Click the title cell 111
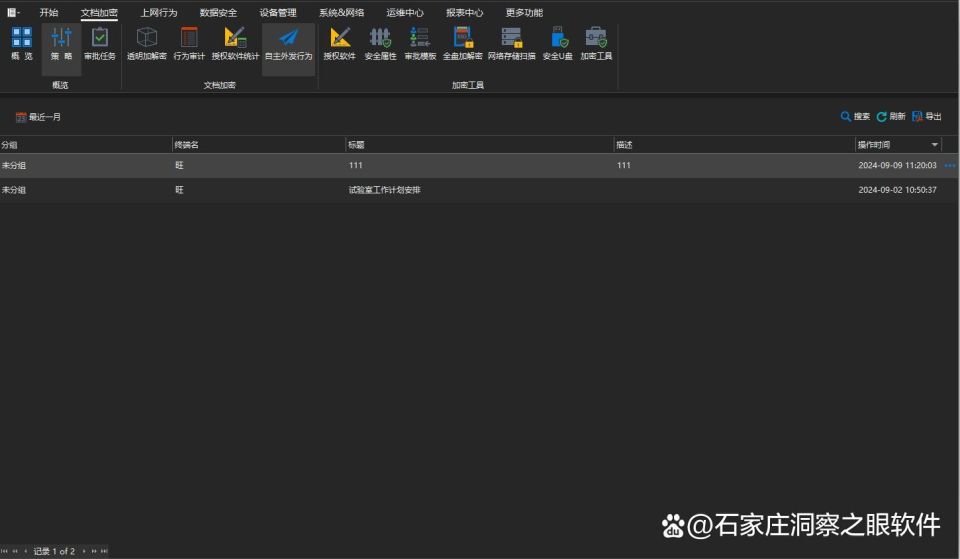The image size is (960, 559). [356, 165]
